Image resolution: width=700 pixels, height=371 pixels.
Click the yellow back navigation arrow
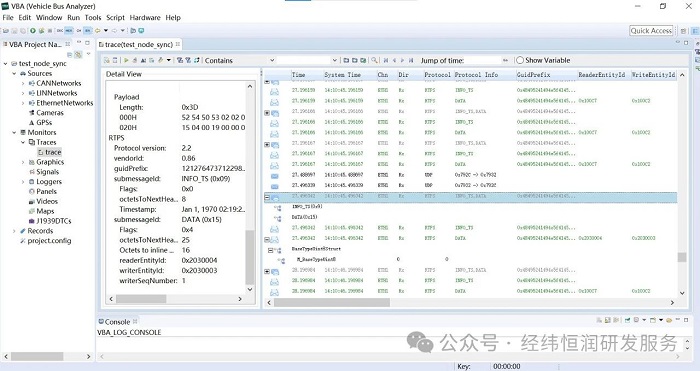pyautogui.click(x=97, y=30)
